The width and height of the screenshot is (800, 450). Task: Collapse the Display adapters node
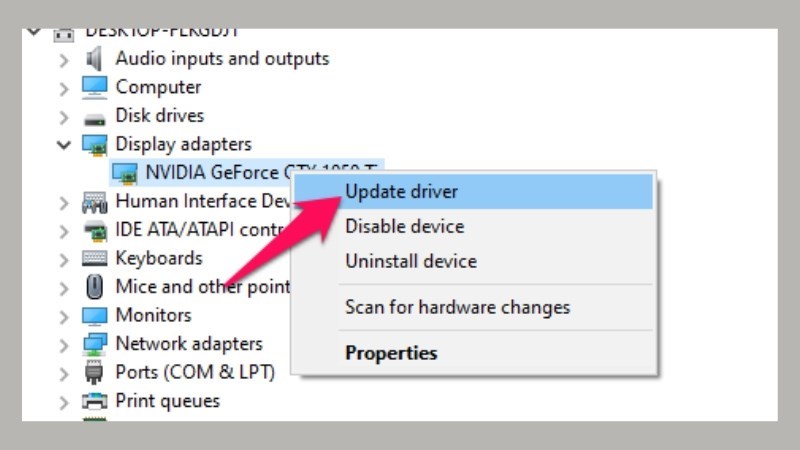(64, 145)
